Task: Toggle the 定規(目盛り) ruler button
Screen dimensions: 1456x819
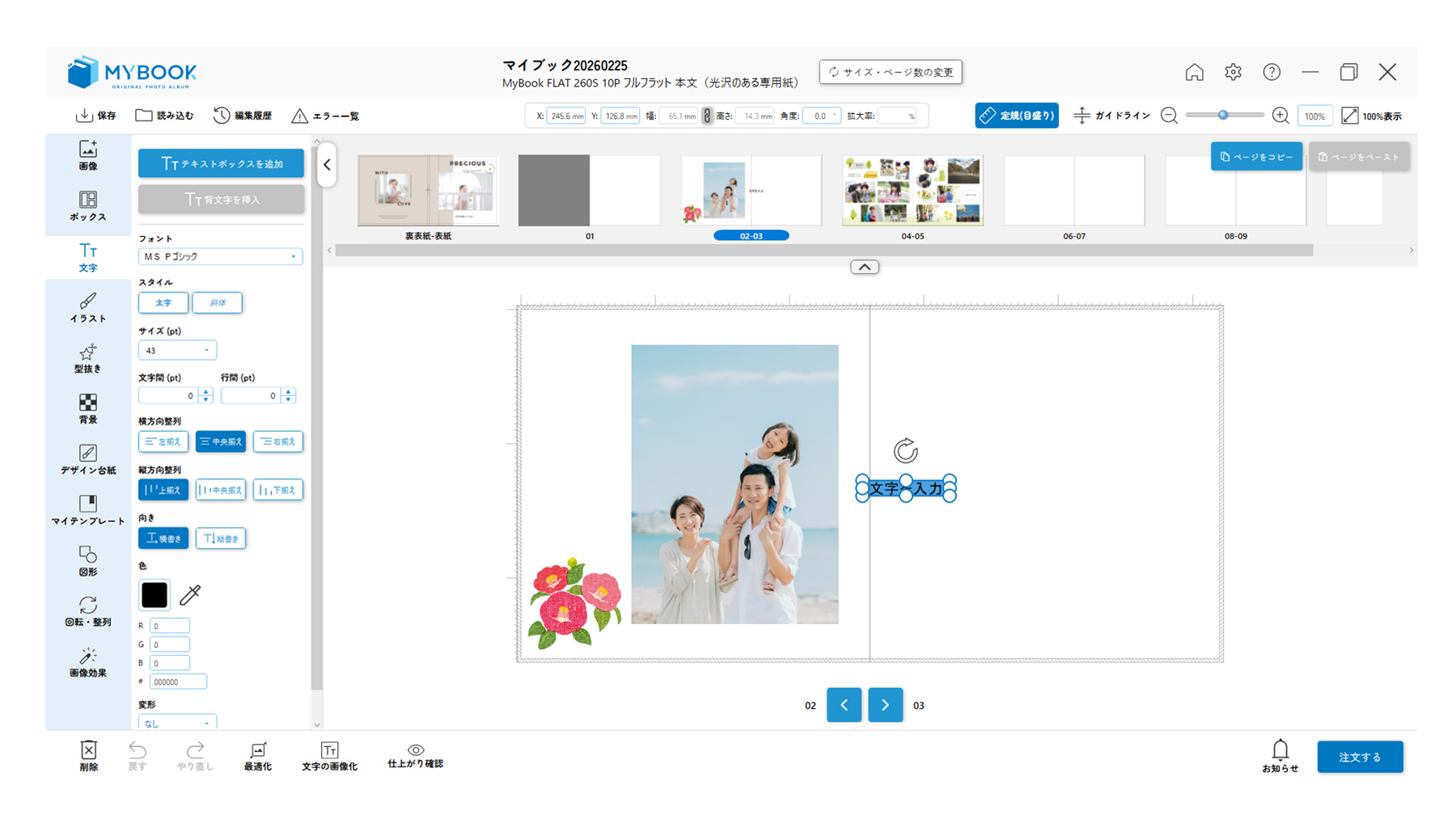Action: point(1017,116)
